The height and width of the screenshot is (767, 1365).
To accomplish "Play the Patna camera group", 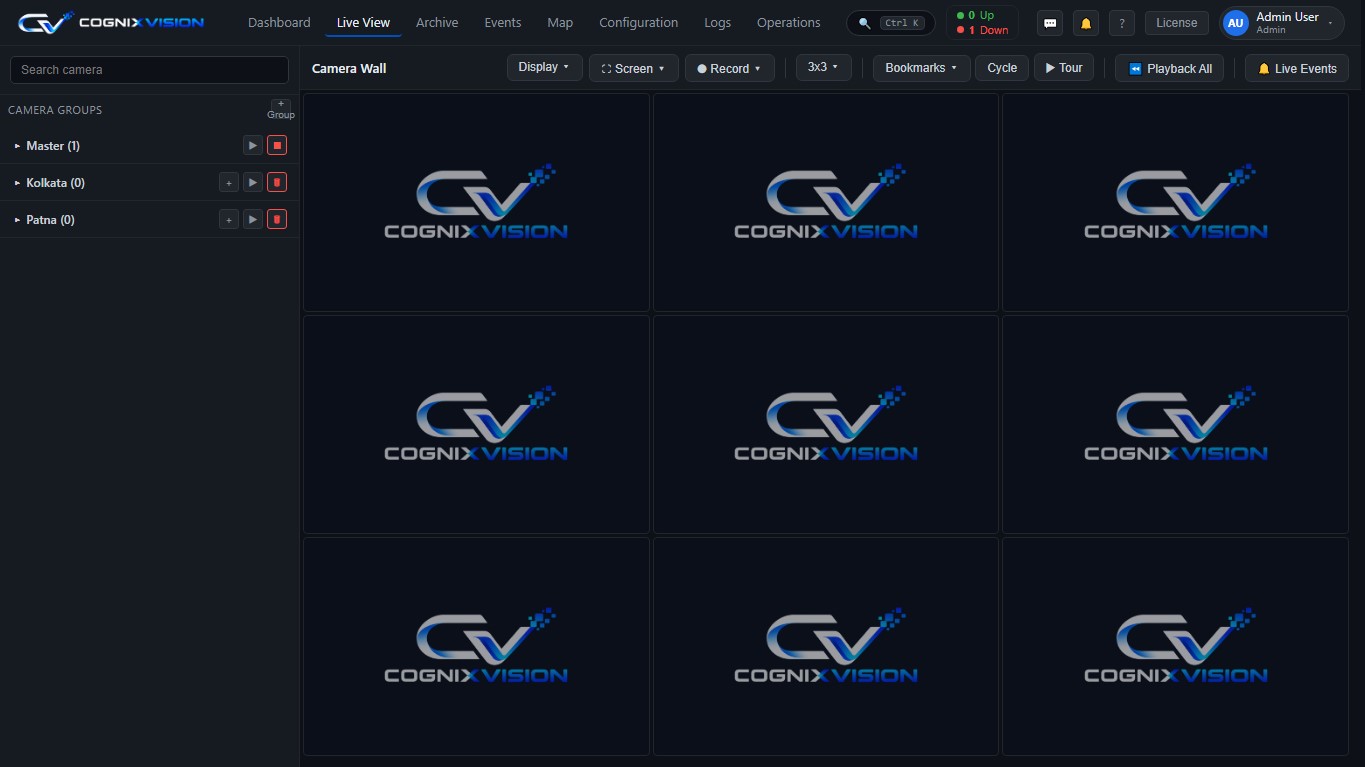I will (x=253, y=220).
